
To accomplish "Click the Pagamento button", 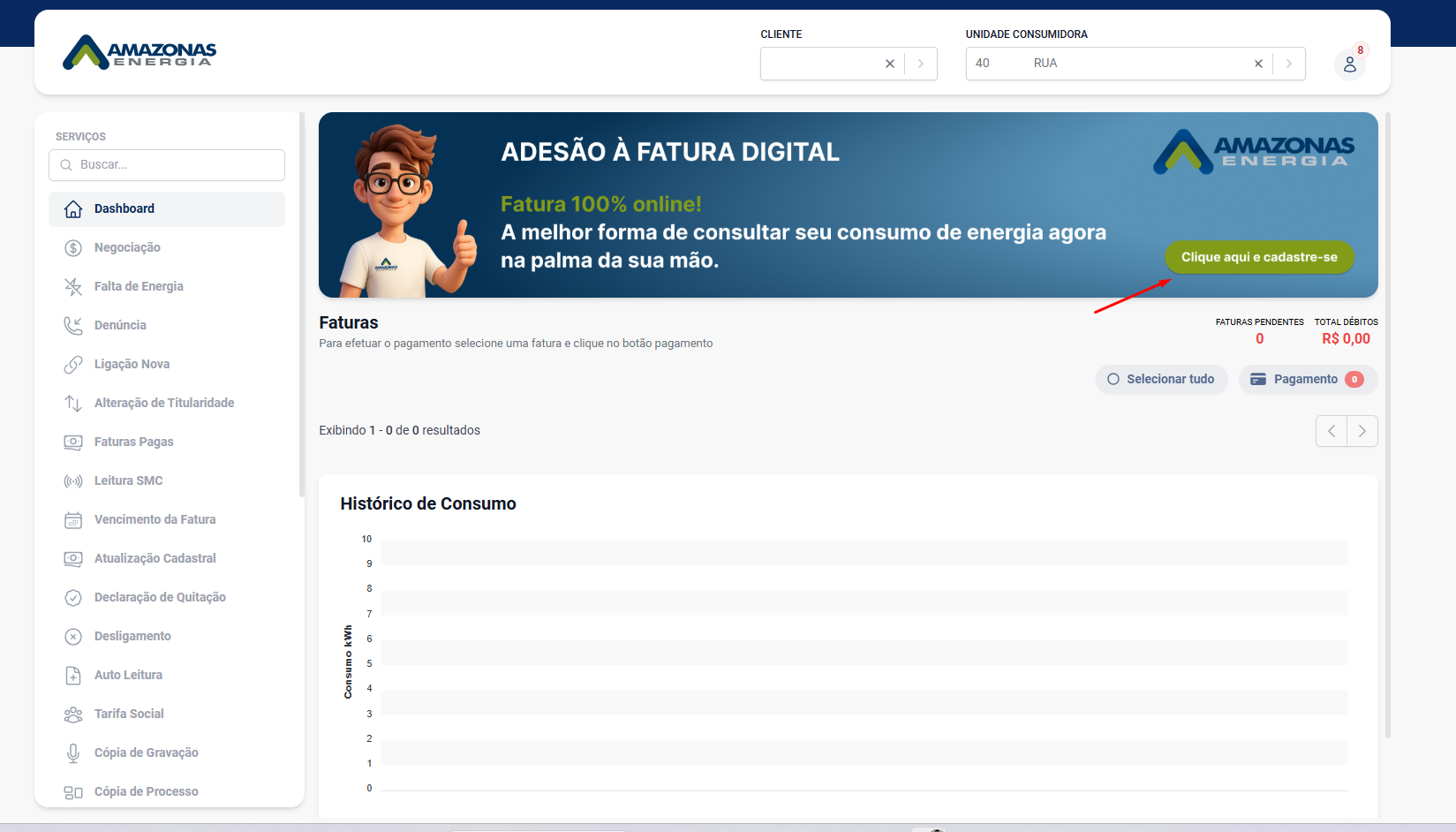I will (1307, 379).
